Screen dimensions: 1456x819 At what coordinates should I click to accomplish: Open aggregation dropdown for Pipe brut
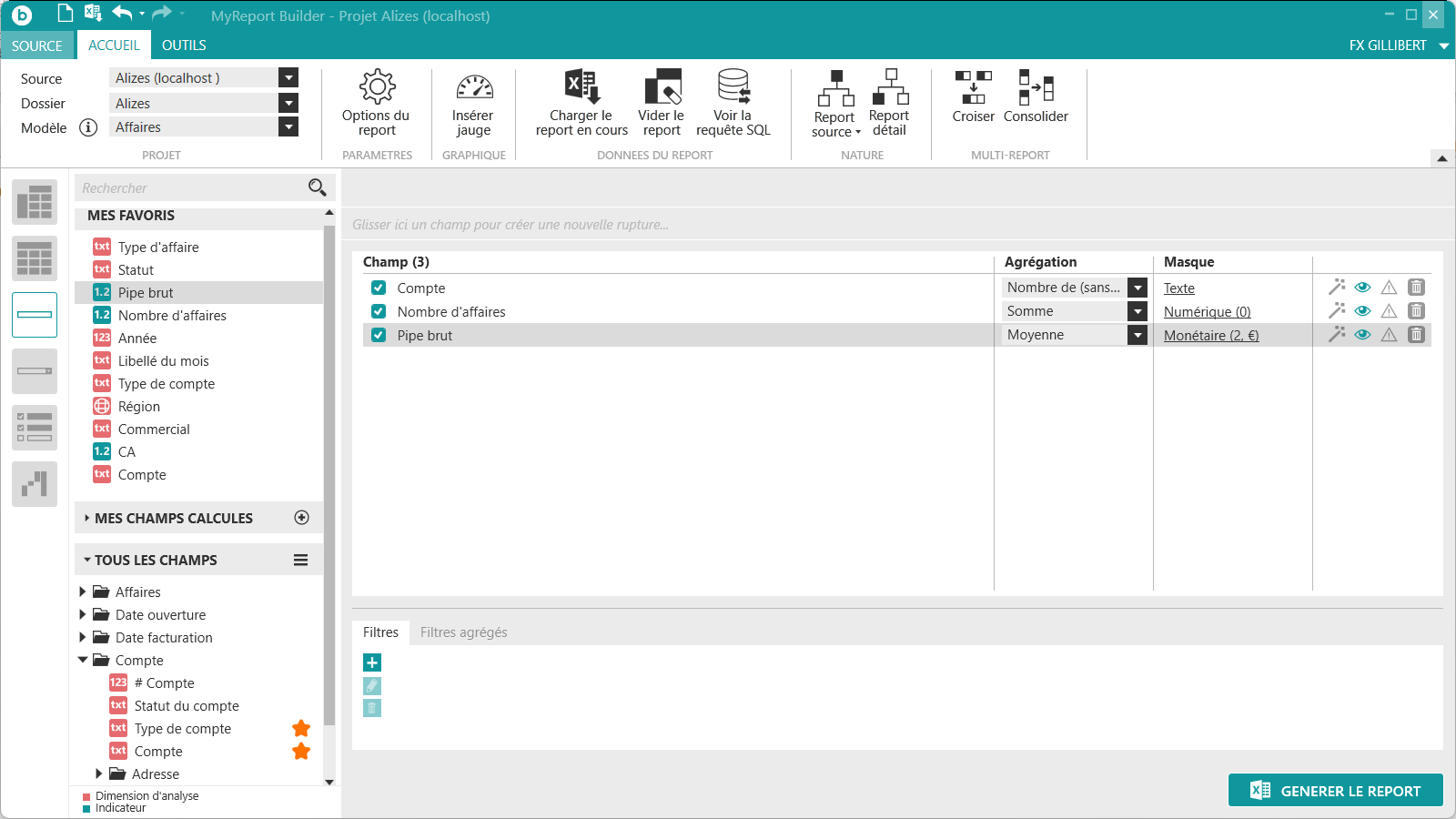coord(1137,335)
